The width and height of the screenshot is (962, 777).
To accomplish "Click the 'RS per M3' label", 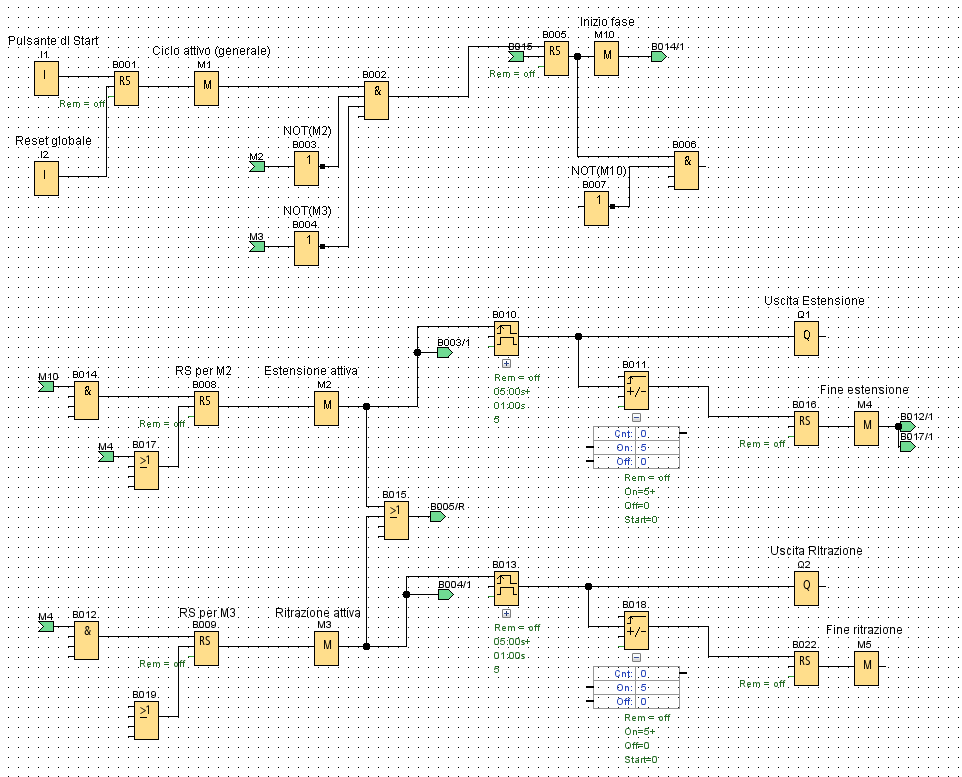I will click(207, 613).
